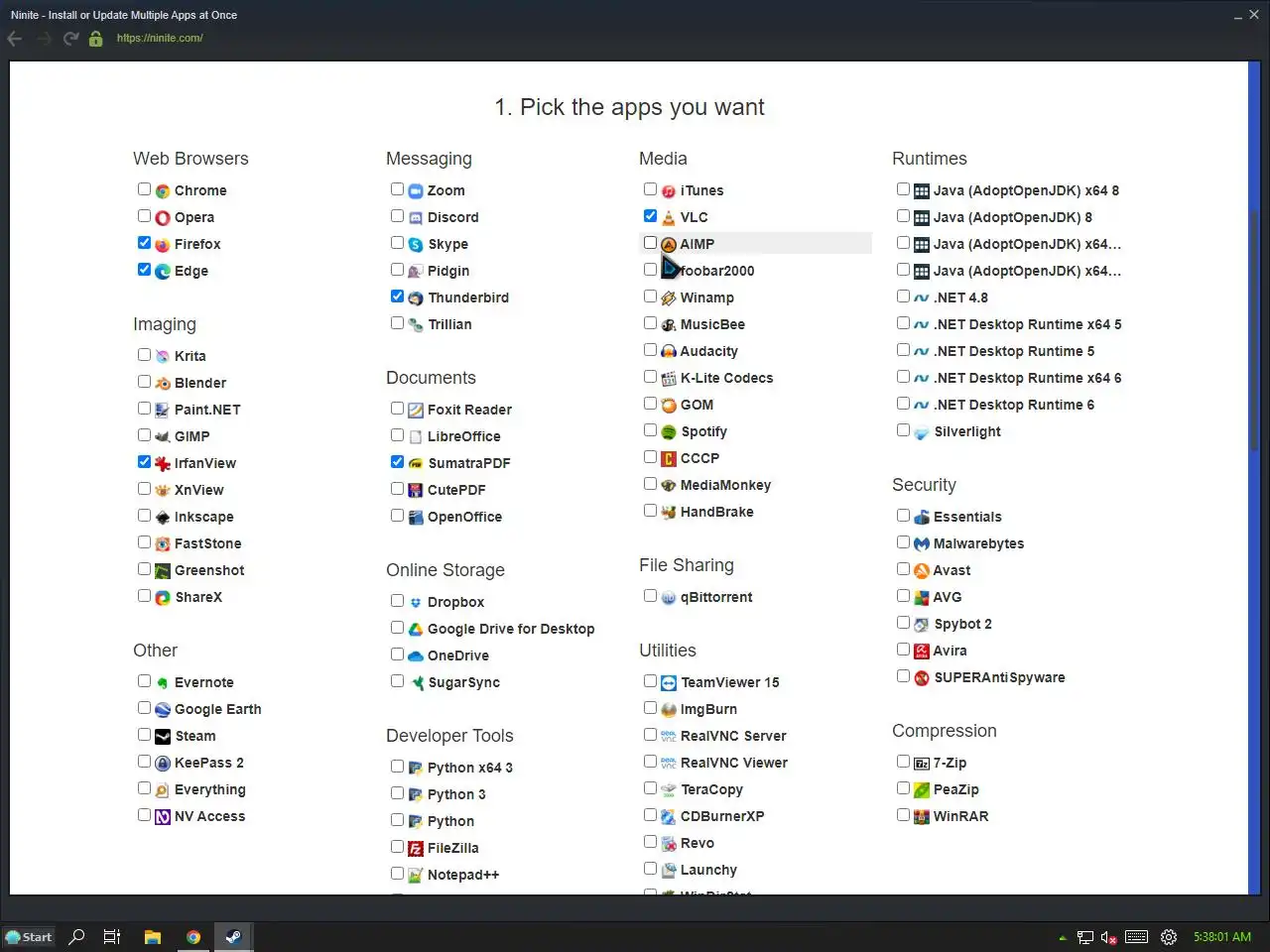1270x952 pixels.
Task: Click the HandBrake icon
Action: point(669,513)
